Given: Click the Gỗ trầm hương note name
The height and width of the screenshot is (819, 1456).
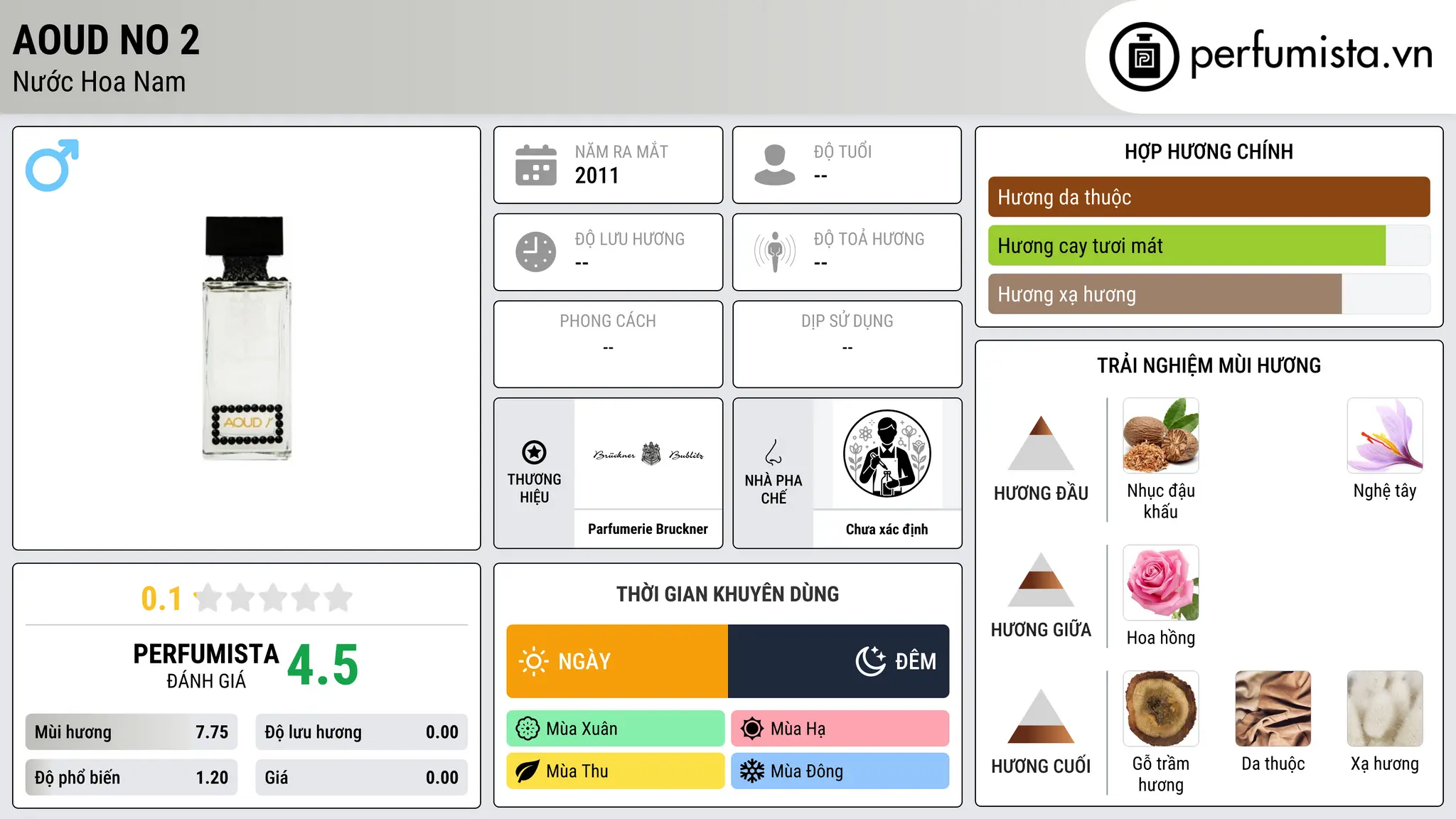Looking at the screenshot, I should point(1161,774).
